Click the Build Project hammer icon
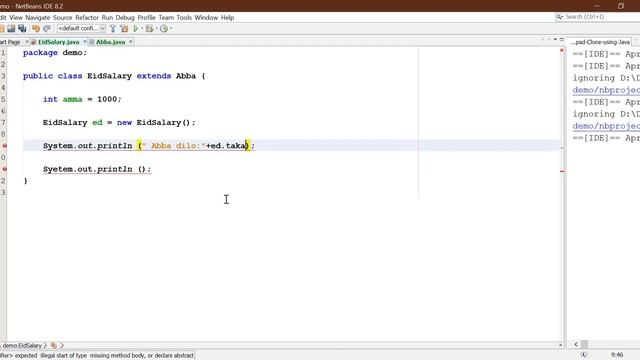Screen dimensions: 640x360 tap(113, 29)
